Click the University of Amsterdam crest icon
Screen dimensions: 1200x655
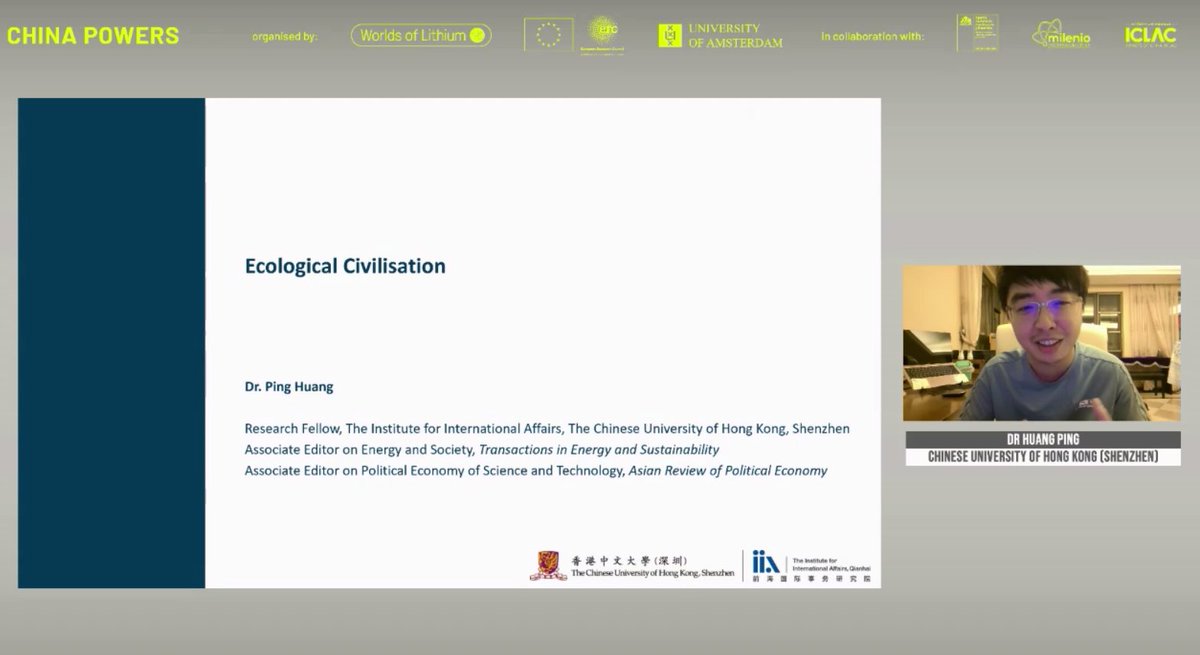[669, 35]
